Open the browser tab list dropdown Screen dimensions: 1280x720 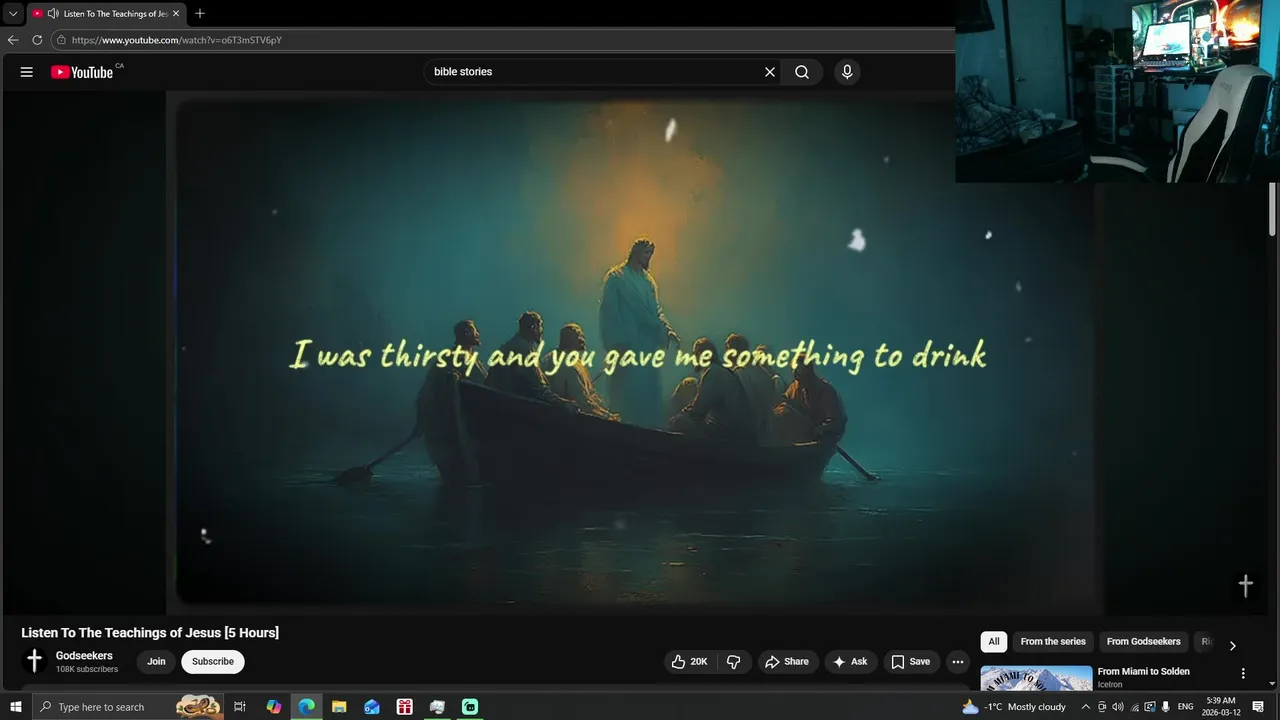[x=13, y=14]
